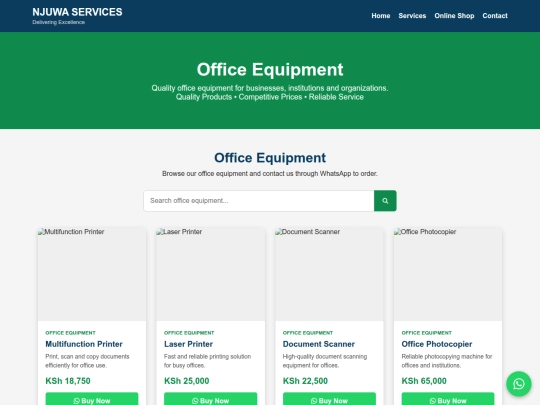Viewport: 540px width, 405px height.
Task: Click the Multifunction Printer broken image thumbnail
Action: [92, 274]
